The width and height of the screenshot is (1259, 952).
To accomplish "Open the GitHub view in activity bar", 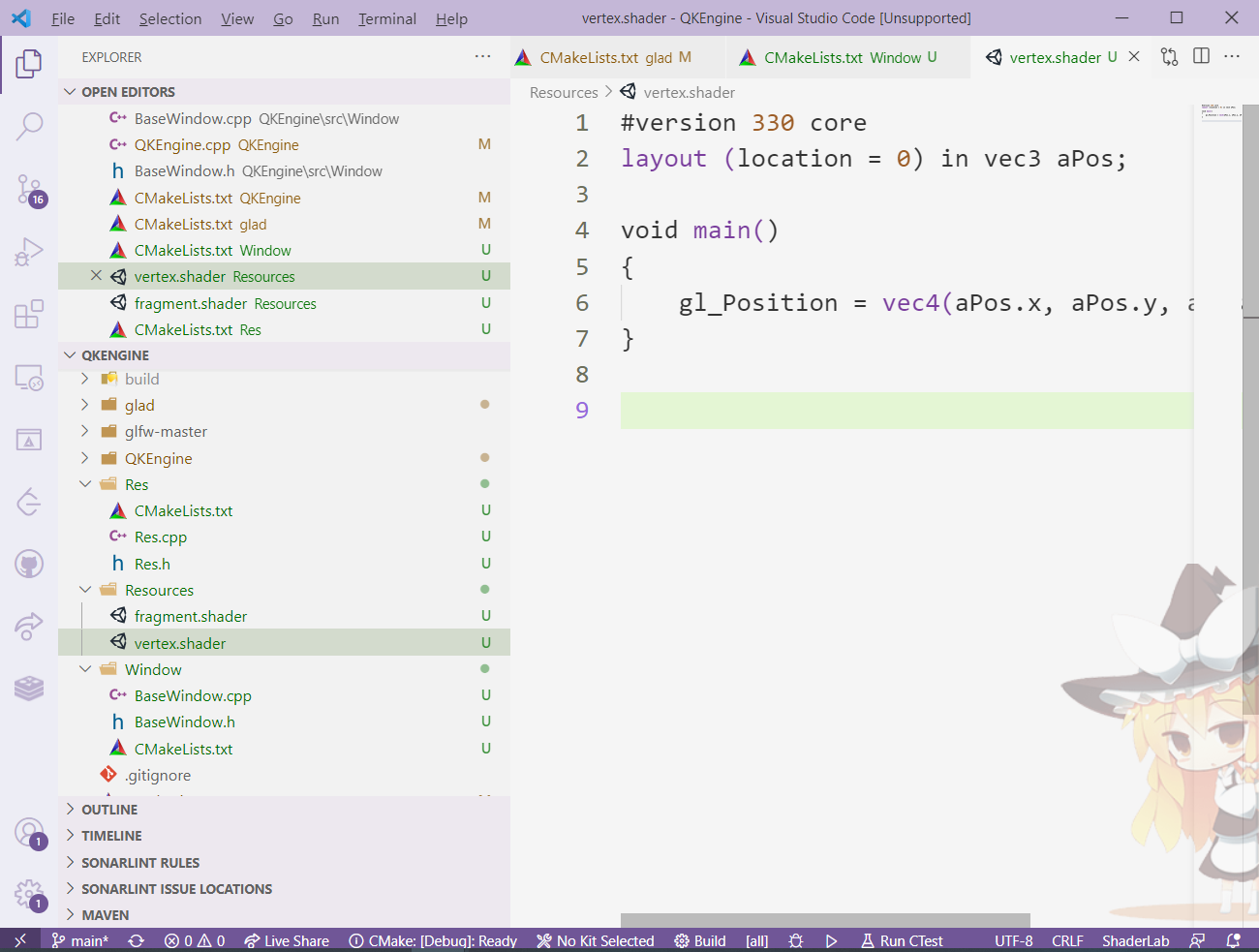I will click(29, 564).
